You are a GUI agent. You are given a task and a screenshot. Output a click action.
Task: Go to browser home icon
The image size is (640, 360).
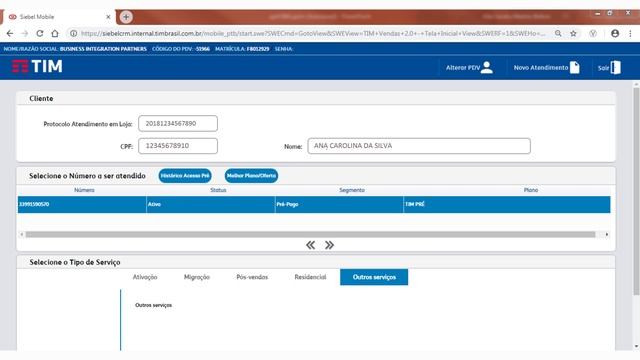click(55, 33)
